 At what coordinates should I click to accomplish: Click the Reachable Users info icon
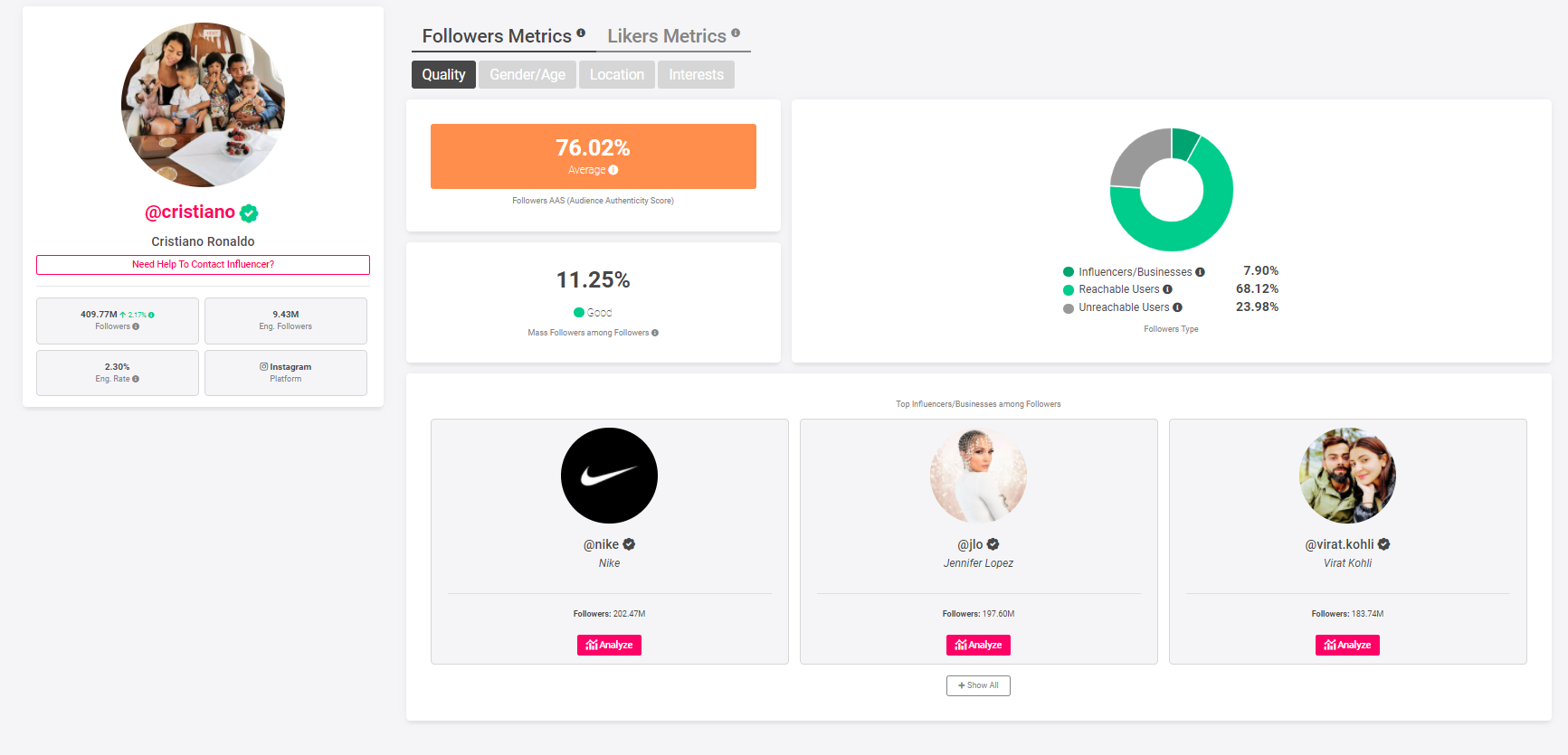point(1167,289)
